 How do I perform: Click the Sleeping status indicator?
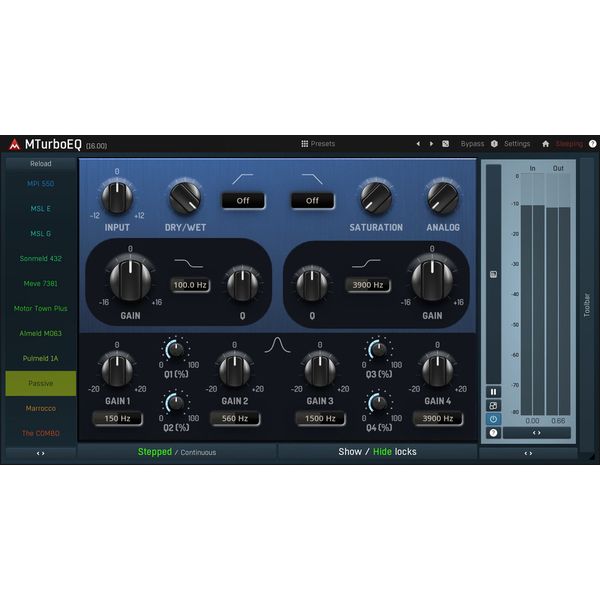point(569,144)
